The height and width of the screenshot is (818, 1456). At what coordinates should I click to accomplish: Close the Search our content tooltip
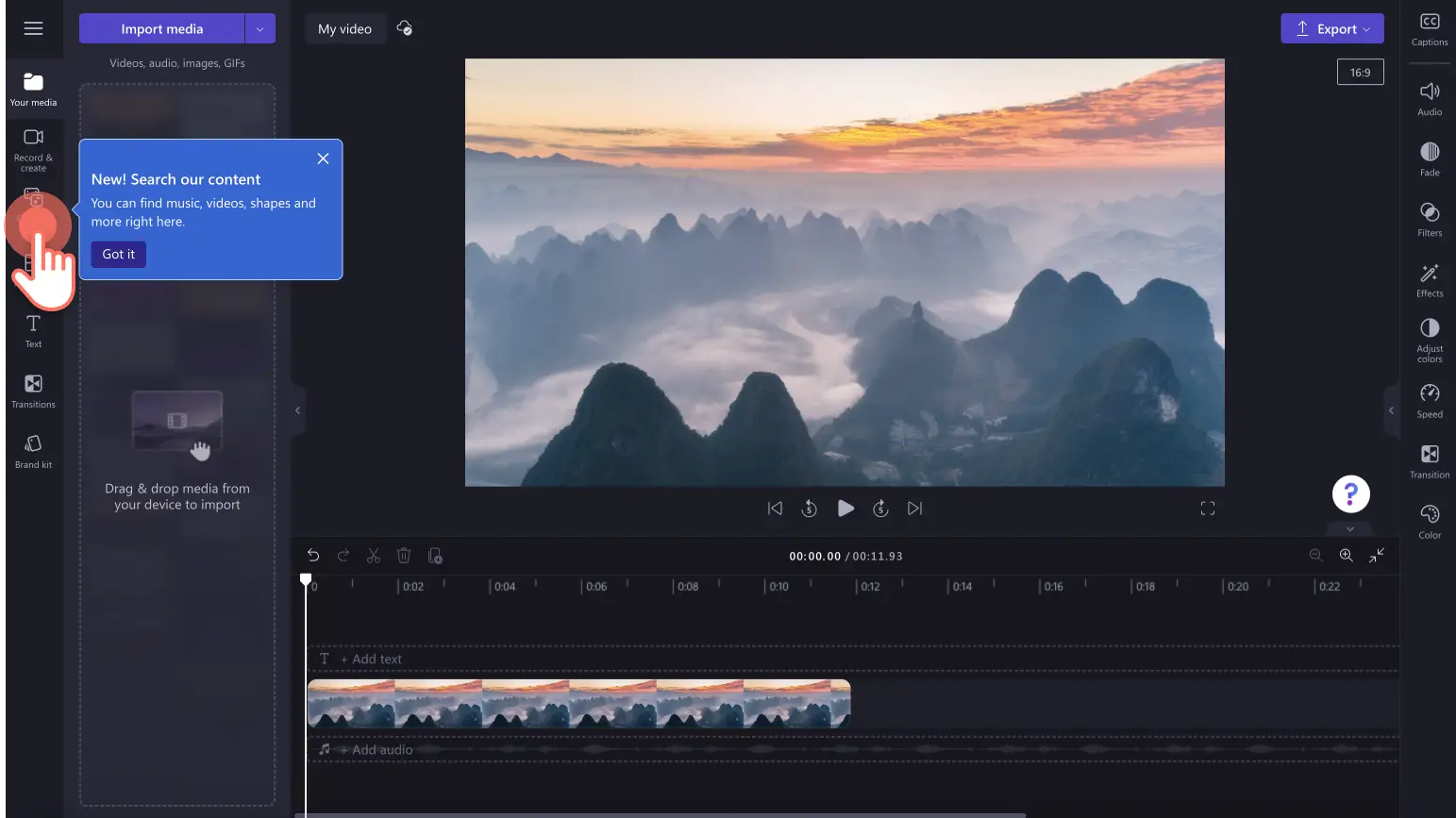pos(323,159)
